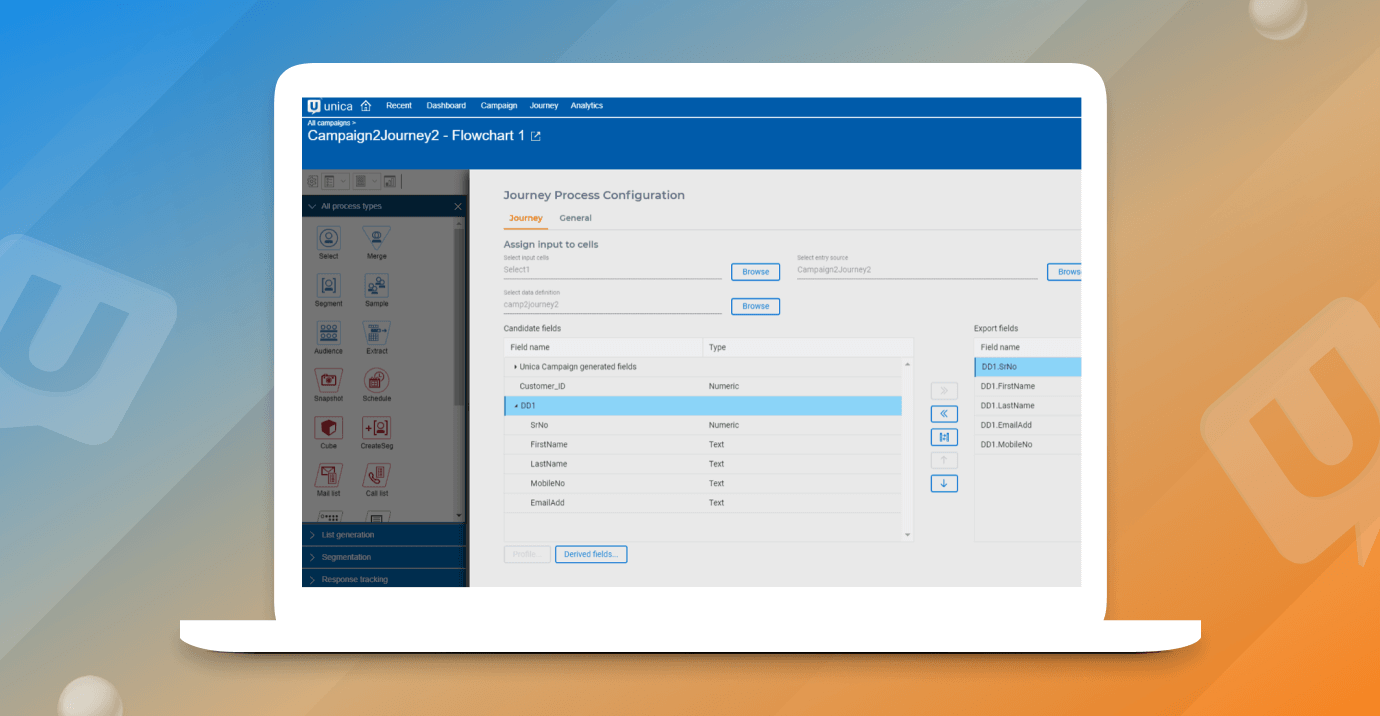This screenshot has height=716, width=1380.
Task: Go to the Unica home icon
Action: tap(366, 106)
